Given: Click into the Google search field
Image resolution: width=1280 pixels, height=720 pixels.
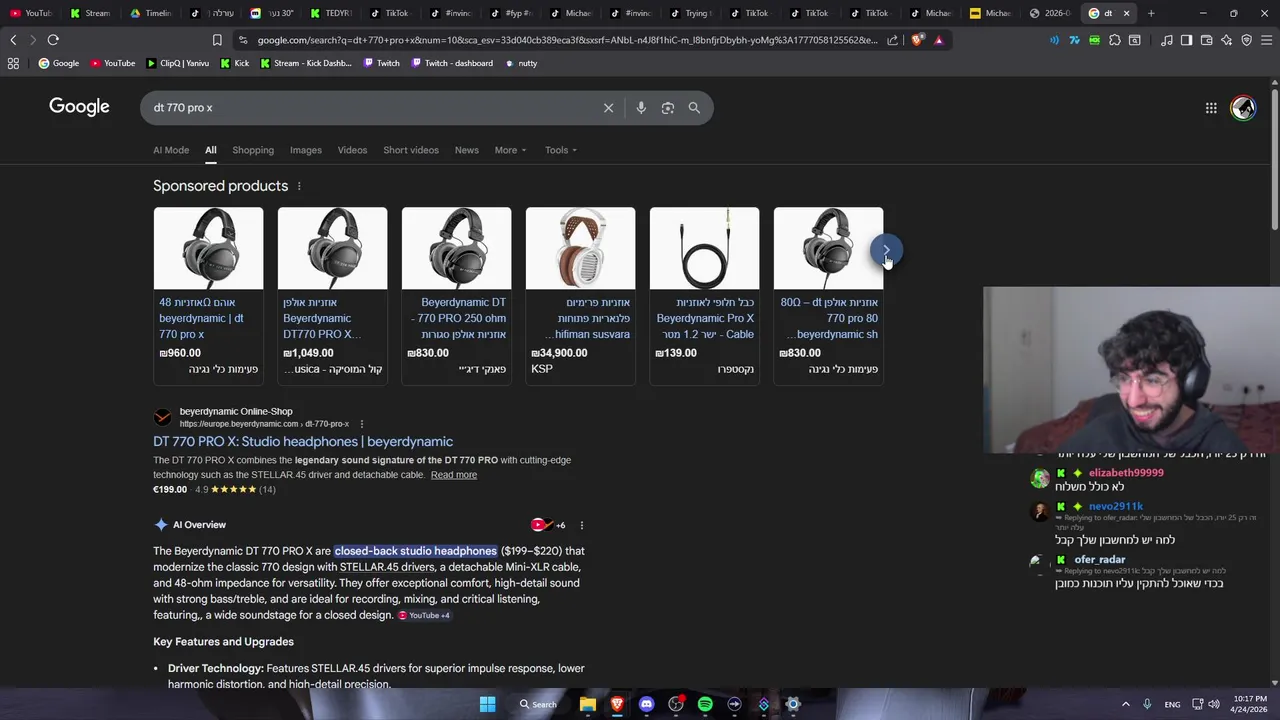Looking at the screenshot, I should click(370, 108).
